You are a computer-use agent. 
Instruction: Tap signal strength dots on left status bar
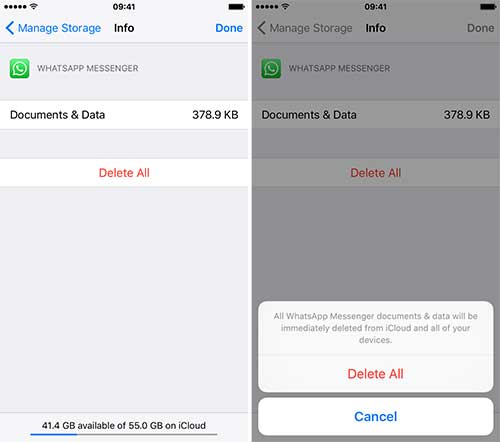(x=15, y=6)
